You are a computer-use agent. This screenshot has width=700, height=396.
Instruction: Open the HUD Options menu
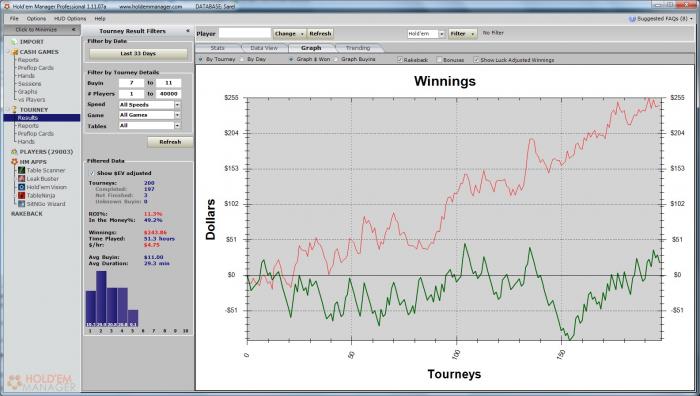(x=70, y=19)
